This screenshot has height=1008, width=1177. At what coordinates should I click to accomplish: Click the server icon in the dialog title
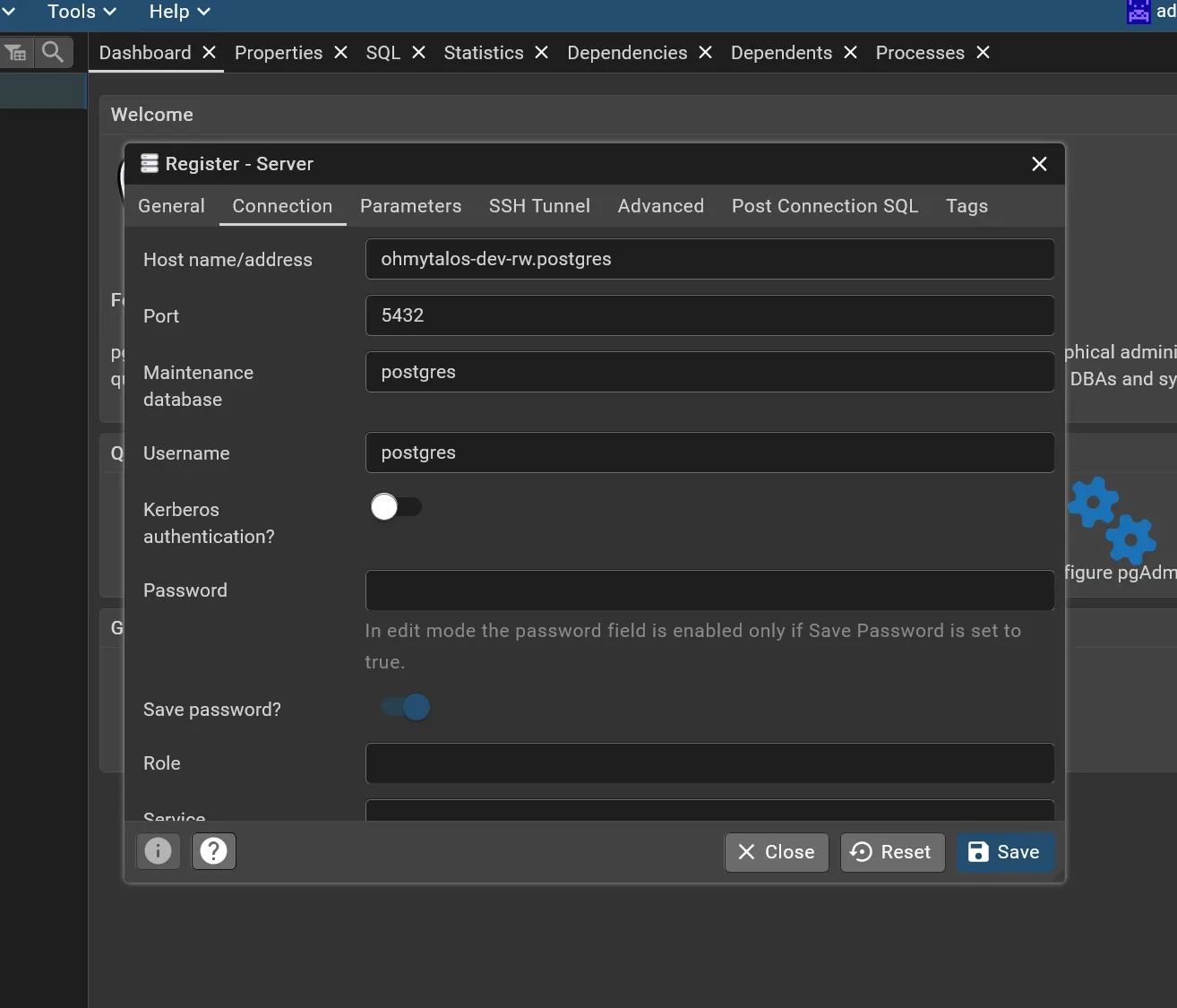(149, 163)
